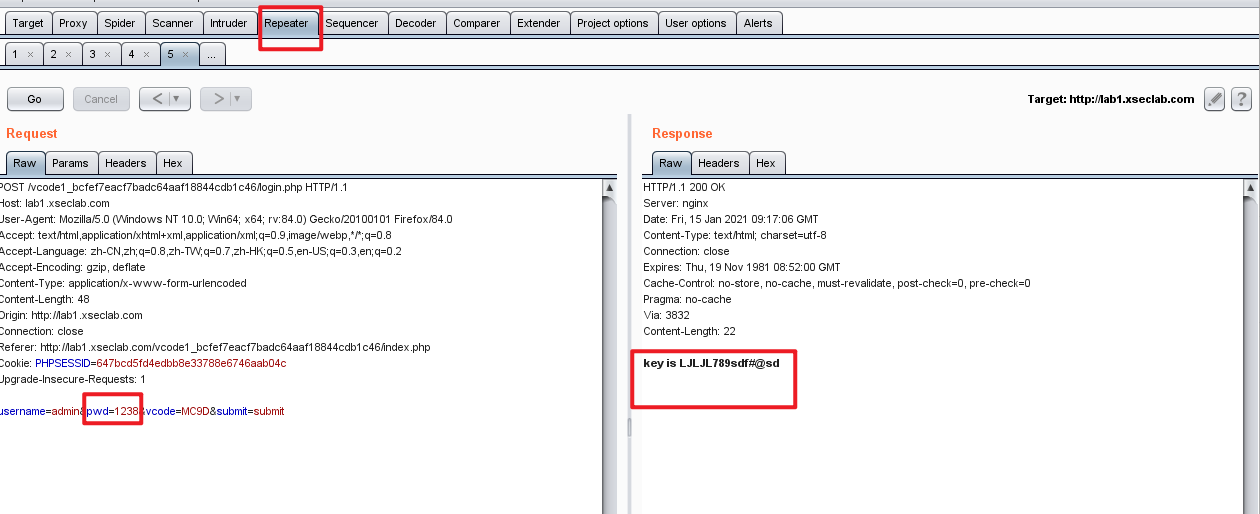This screenshot has height=514, width=1260.
Task: Open the Request Headers tab
Action: (126, 163)
